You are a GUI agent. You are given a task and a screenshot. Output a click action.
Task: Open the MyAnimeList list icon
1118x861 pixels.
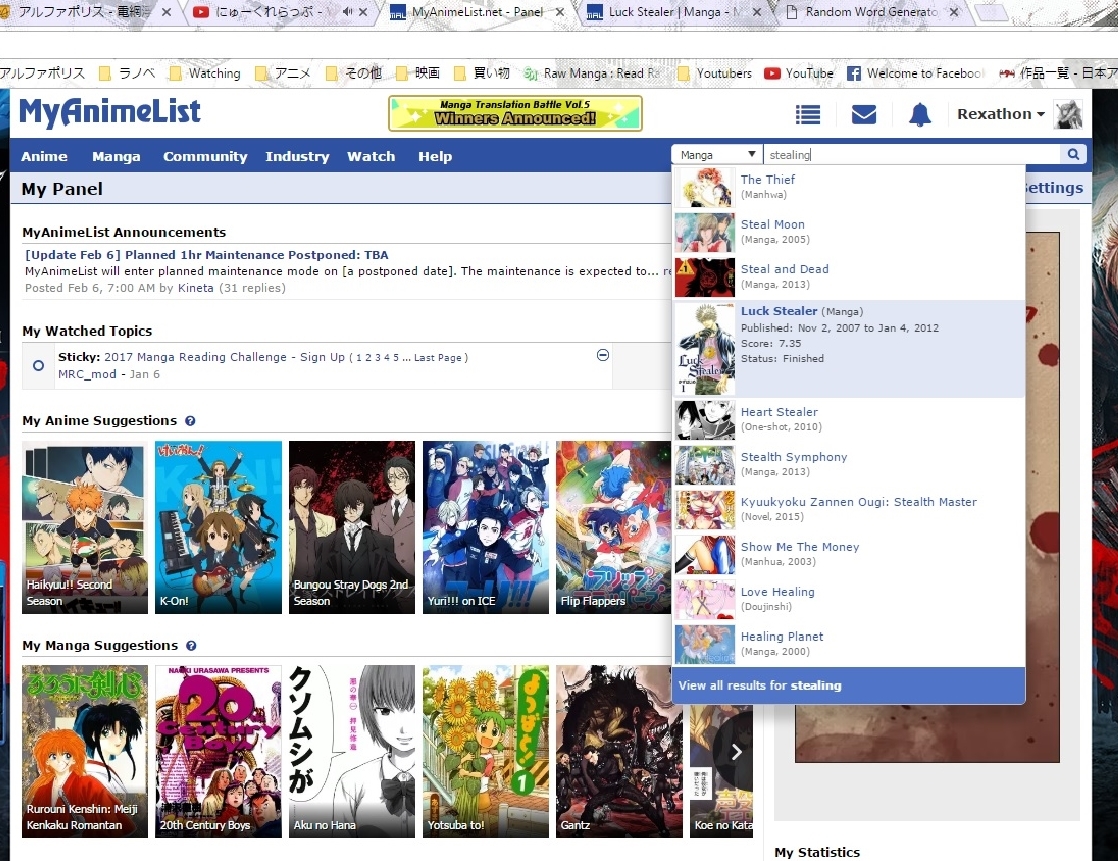point(807,114)
